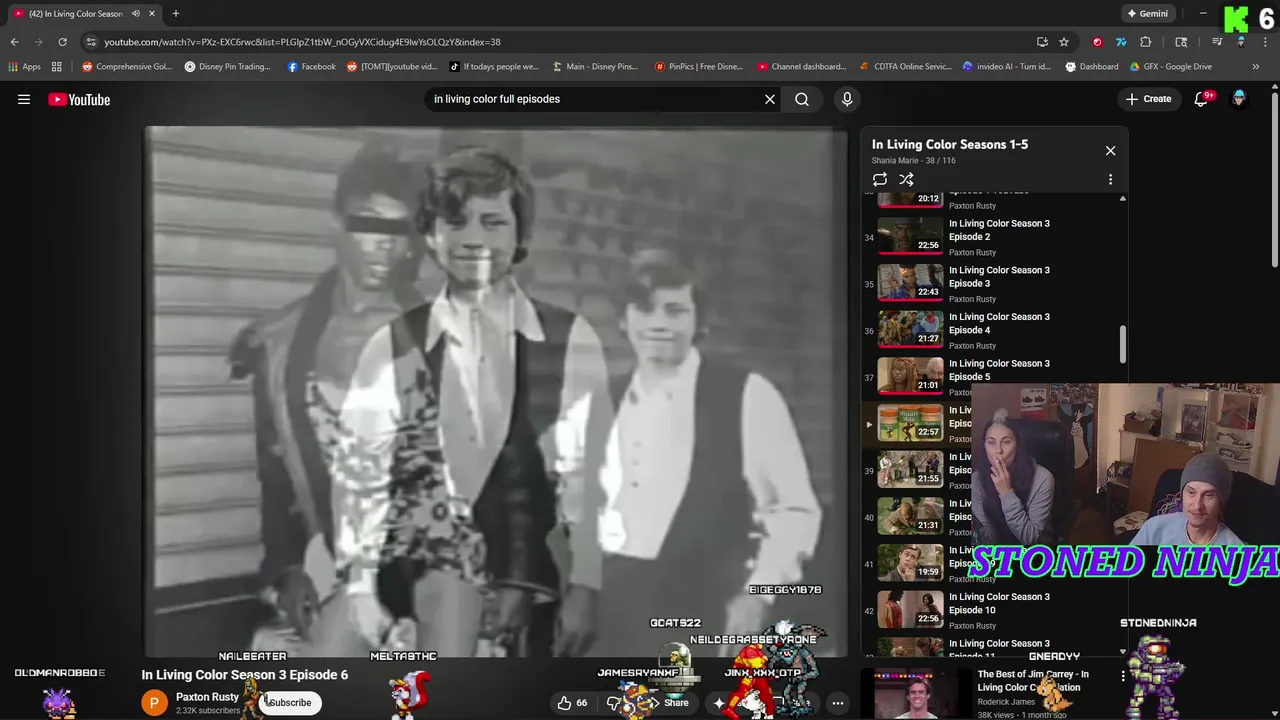The image size is (1280, 720).
Task: Bookmark this page with the star
Action: [x=1064, y=42]
